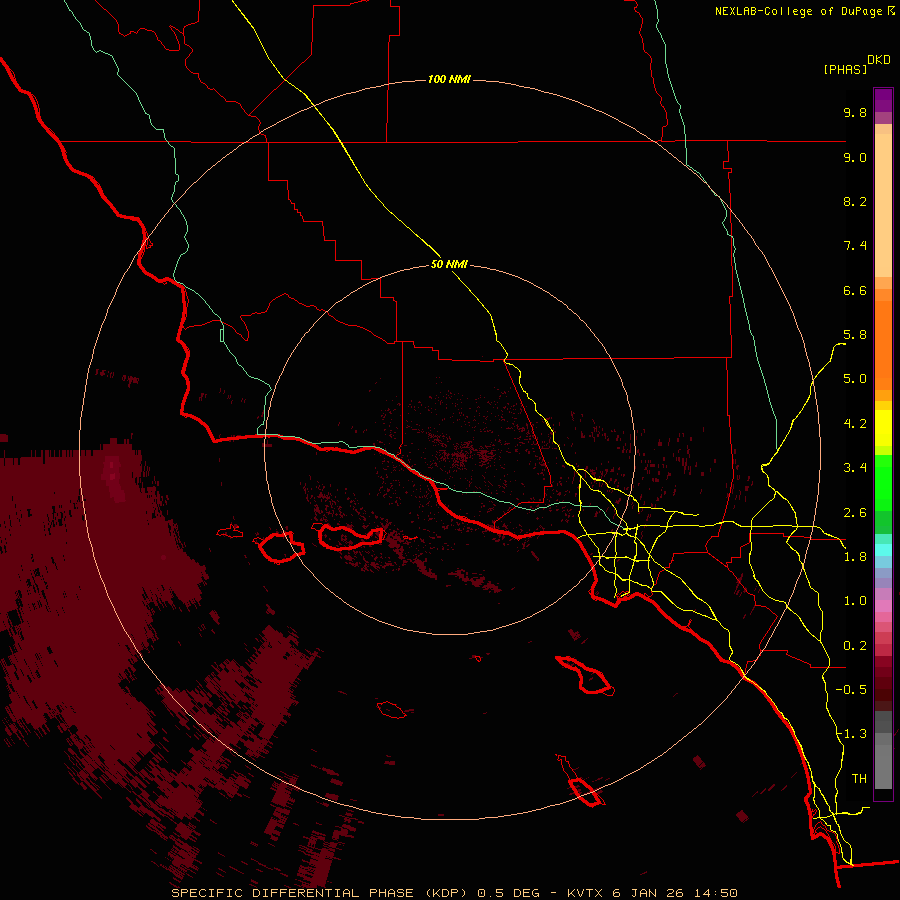Viewport: 900px width, 900px height.
Task: Pick the cyan segment of the color bar
Action: click(x=883, y=550)
